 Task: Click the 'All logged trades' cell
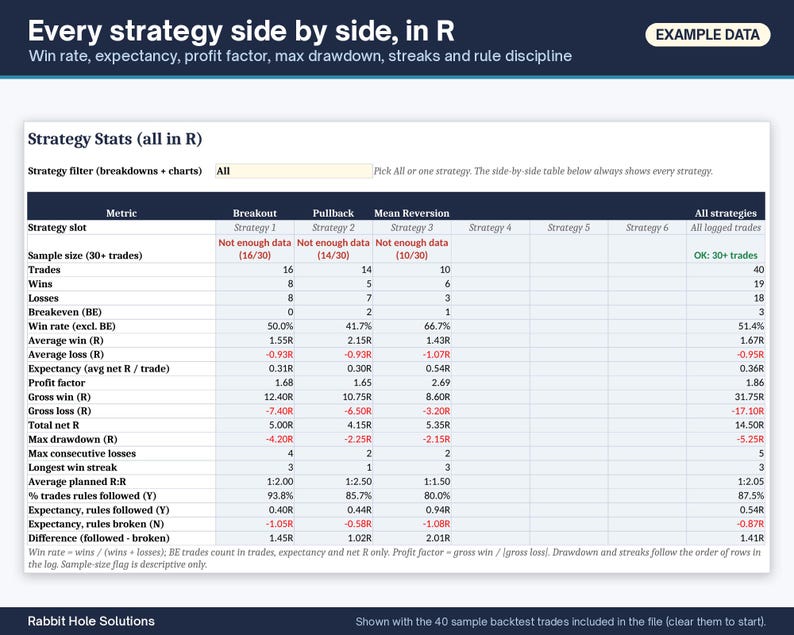pyautogui.click(x=726, y=227)
